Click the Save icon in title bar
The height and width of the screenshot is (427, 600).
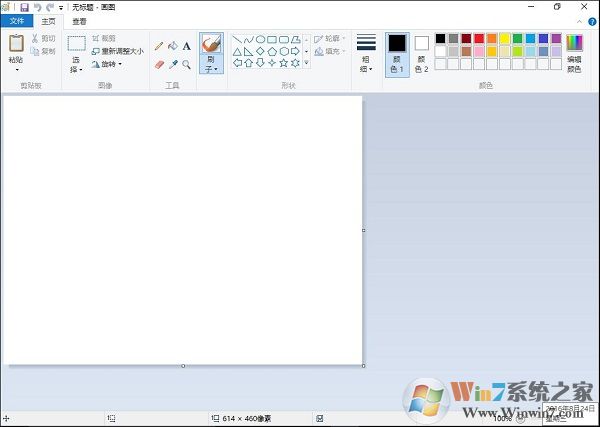coord(24,7)
